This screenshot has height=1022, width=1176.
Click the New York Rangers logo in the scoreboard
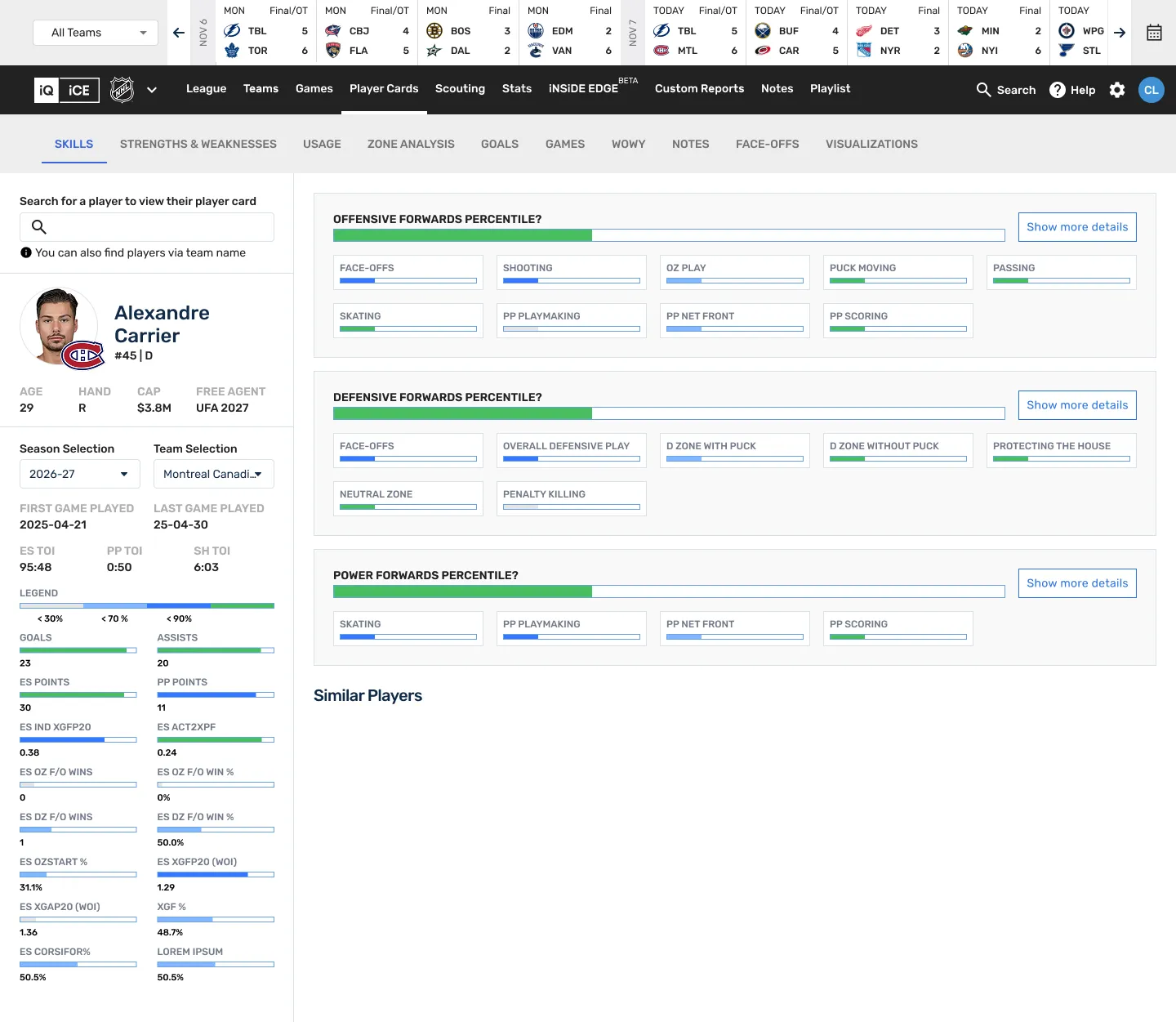coord(864,51)
